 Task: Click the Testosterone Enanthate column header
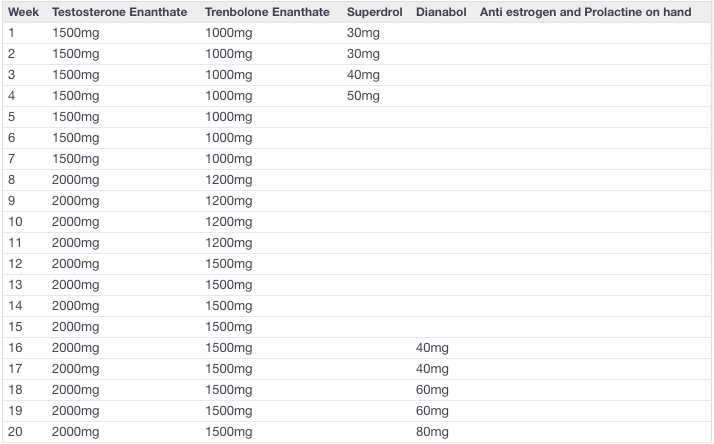[120, 12]
